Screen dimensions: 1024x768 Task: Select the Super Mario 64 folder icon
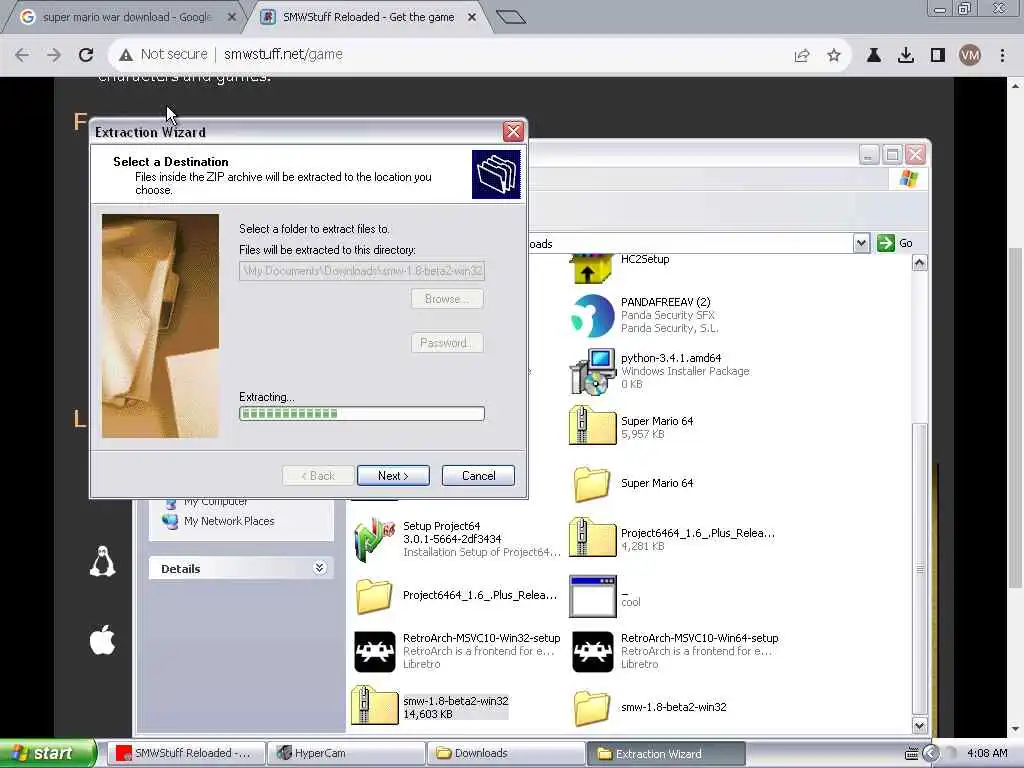click(x=592, y=484)
